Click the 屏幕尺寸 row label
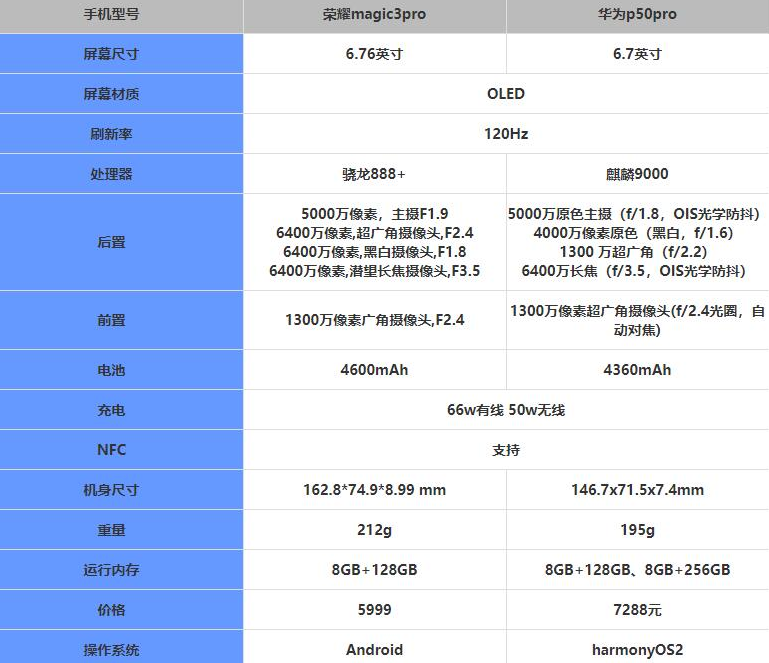 111,54
